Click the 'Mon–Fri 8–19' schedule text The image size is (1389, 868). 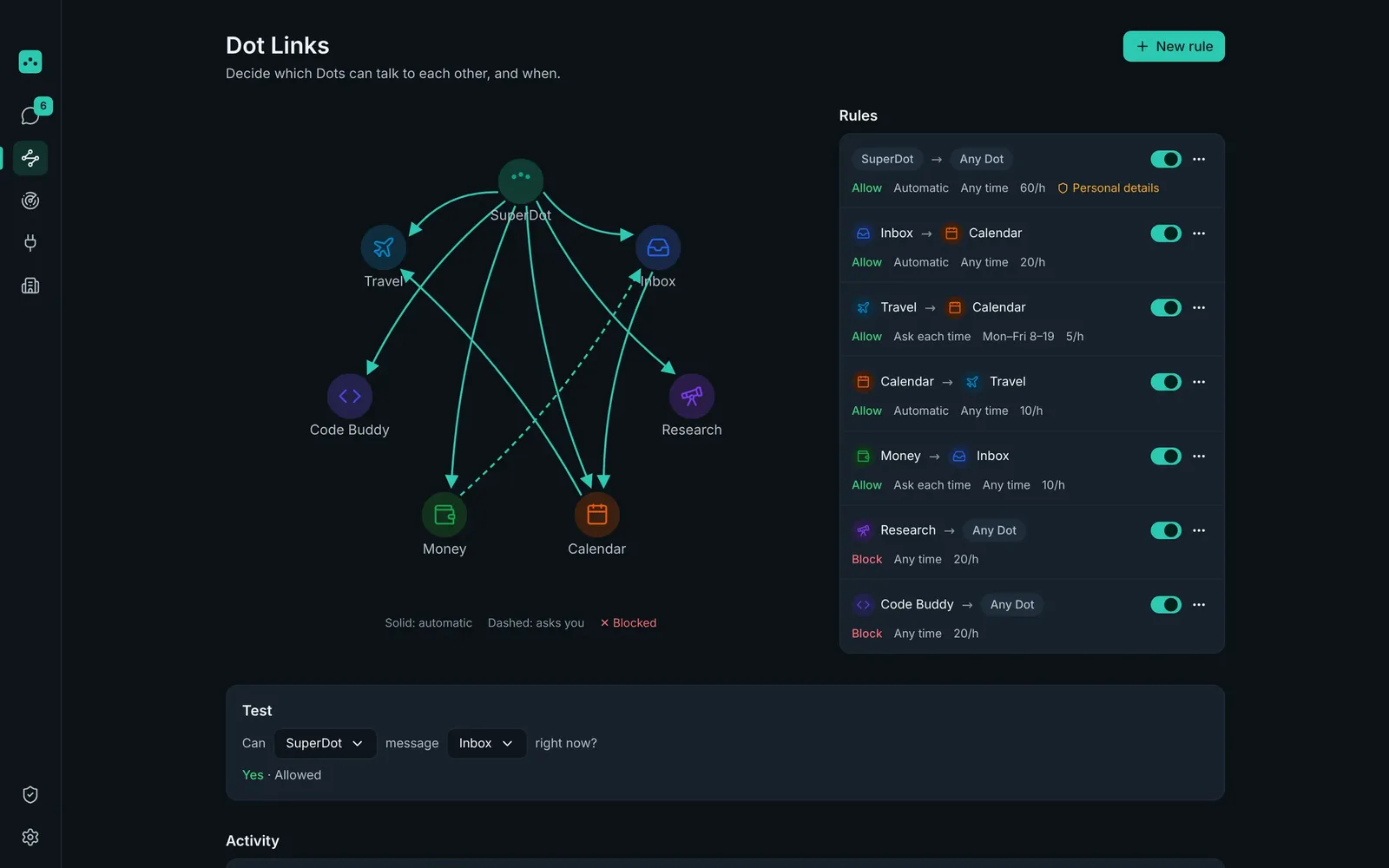pyautogui.click(x=1018, y=337)
